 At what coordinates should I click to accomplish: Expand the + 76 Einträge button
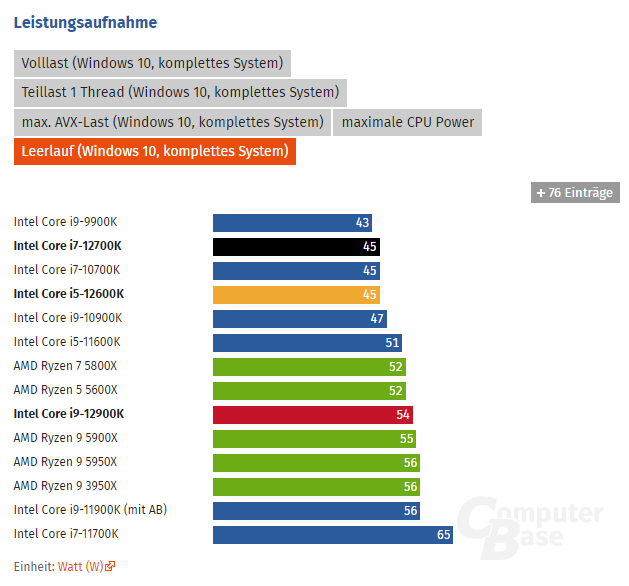pyautogui.click(x=575, y=193)
